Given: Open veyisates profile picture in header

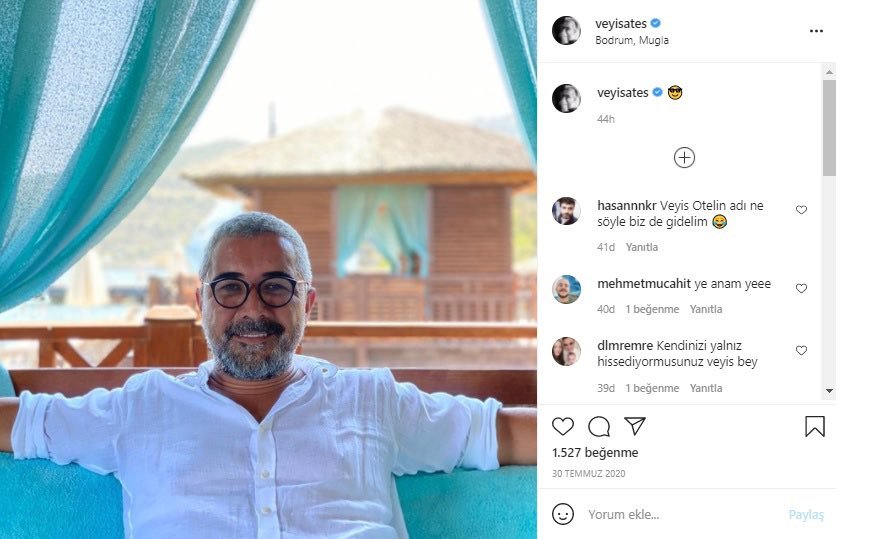Looking at the screenshot, I should coord(566,30).
